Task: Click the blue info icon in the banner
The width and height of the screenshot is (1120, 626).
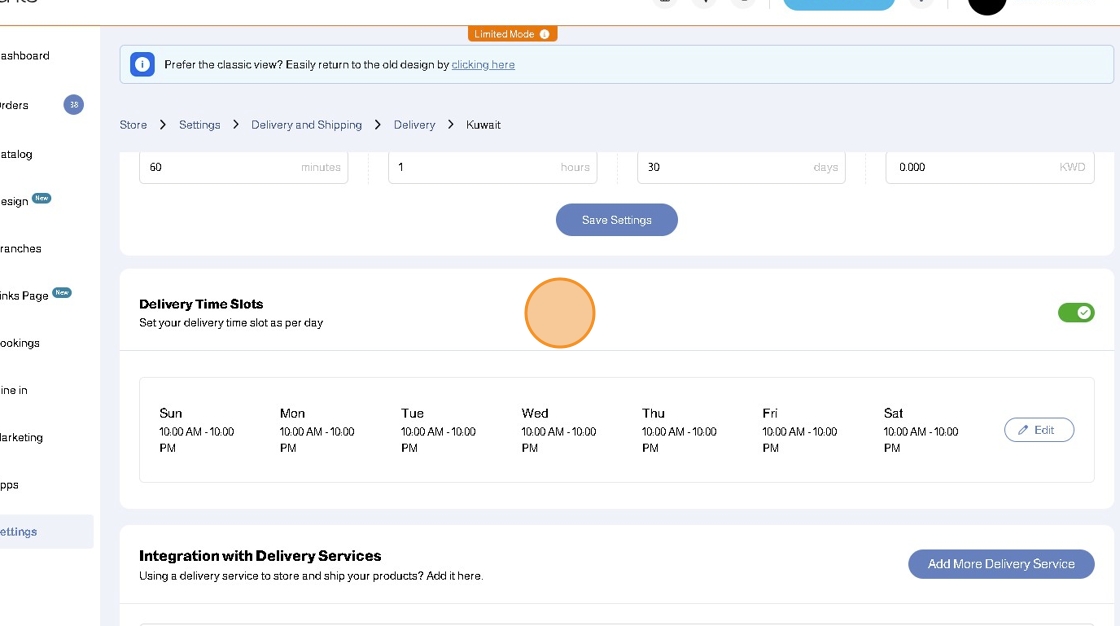Action: 142,65
